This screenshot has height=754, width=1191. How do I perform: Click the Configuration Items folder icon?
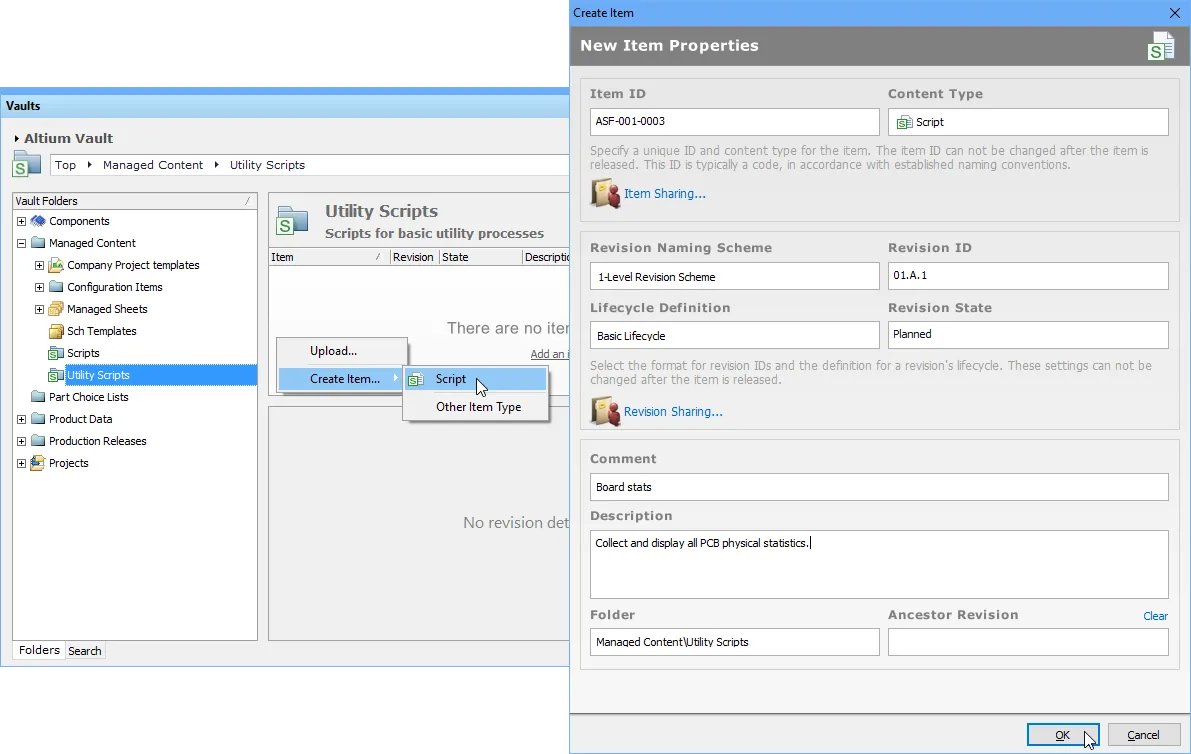56,287
